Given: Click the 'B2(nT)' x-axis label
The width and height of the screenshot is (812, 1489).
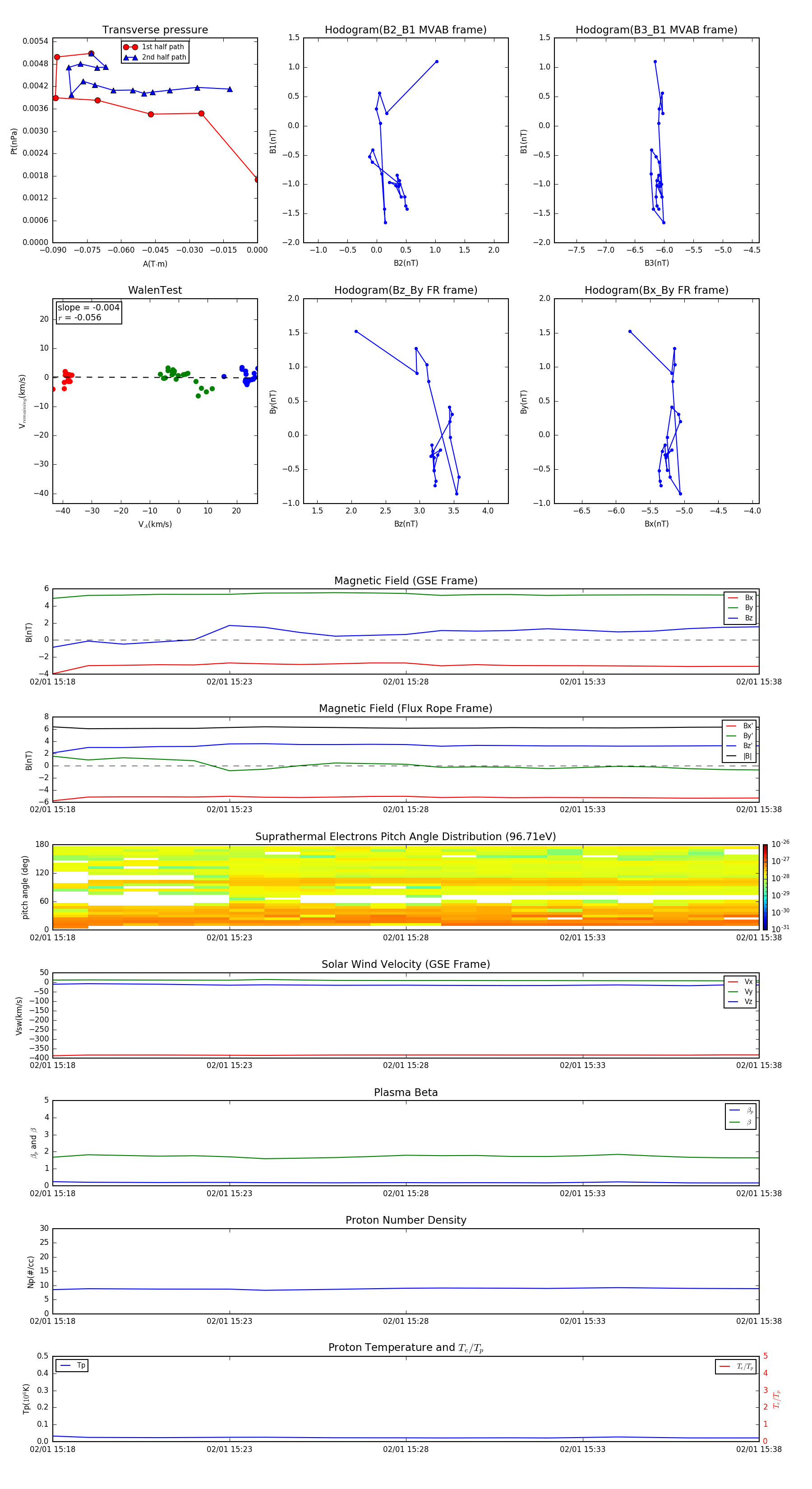Looking at the screenshot, I should coord(406,263).
